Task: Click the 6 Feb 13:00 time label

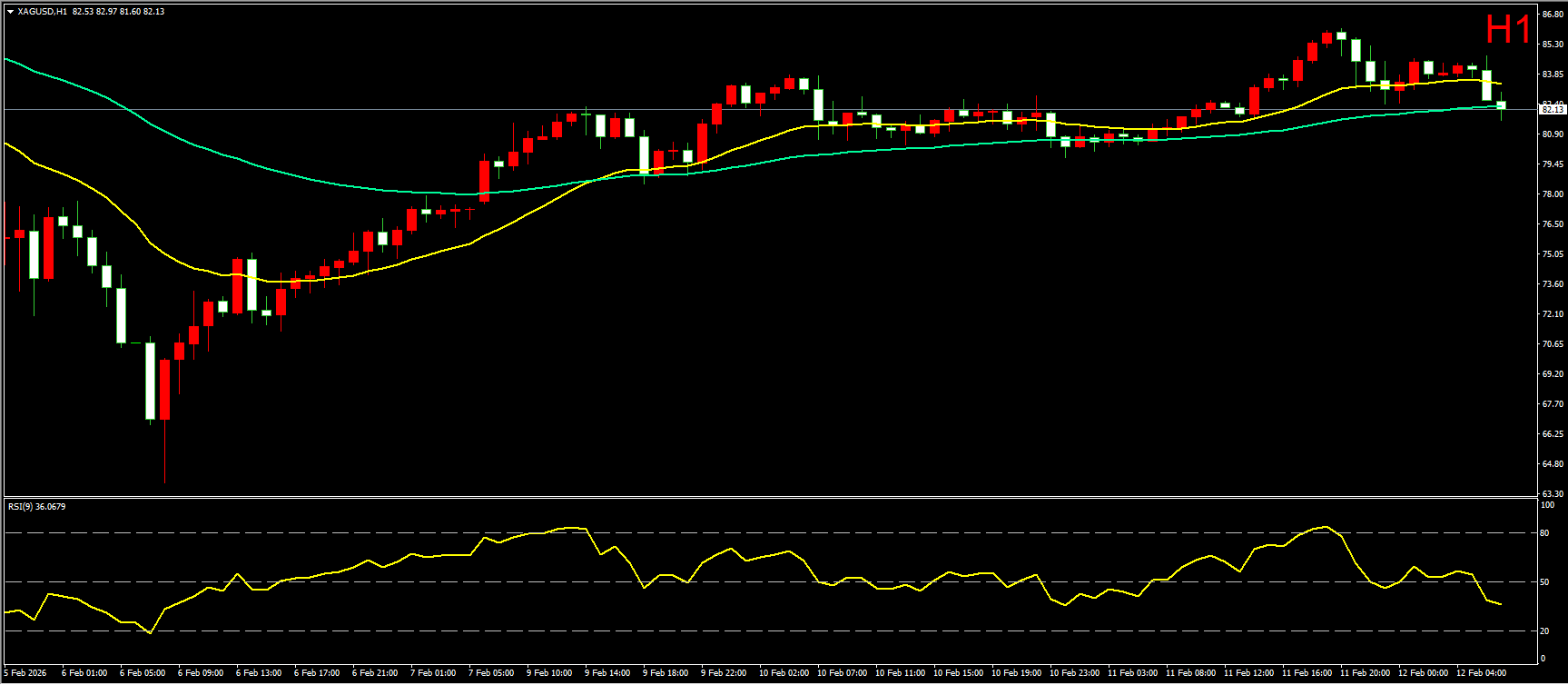Action: pos(258,673)
